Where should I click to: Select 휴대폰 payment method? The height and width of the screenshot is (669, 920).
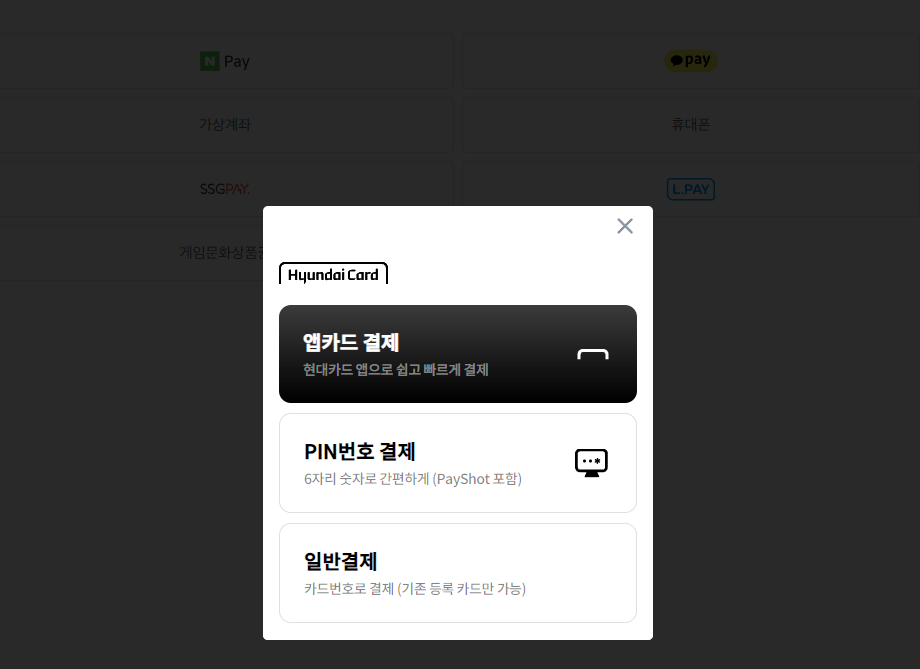691,124
